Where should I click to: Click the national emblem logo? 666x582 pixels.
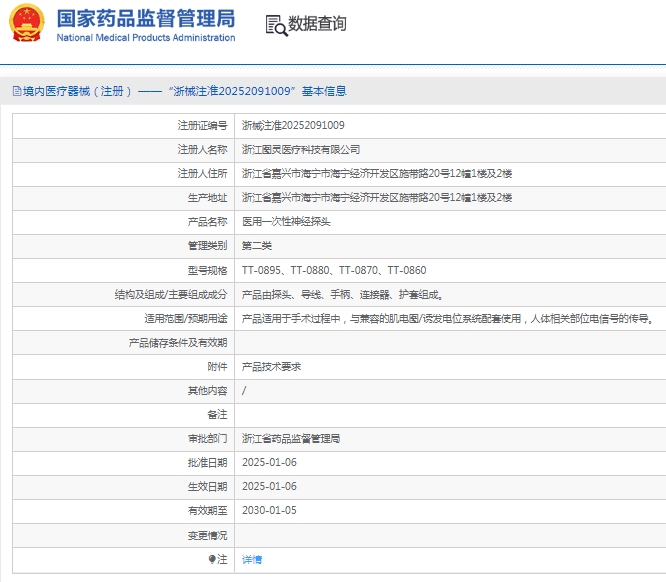pyautogui.click(x=26, y=23)
